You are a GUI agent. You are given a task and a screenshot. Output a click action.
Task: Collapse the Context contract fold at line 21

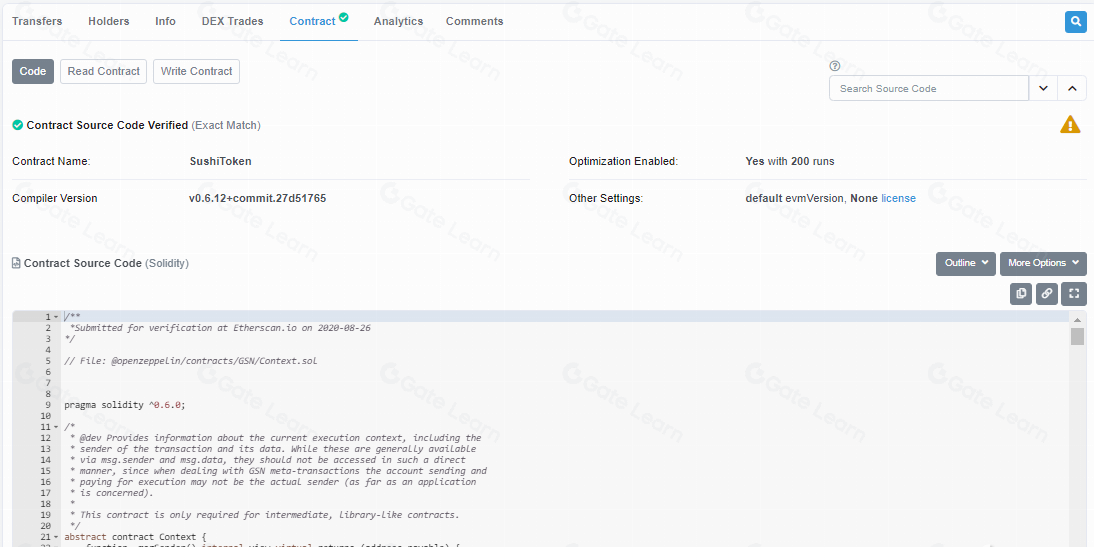pos(56,537)
